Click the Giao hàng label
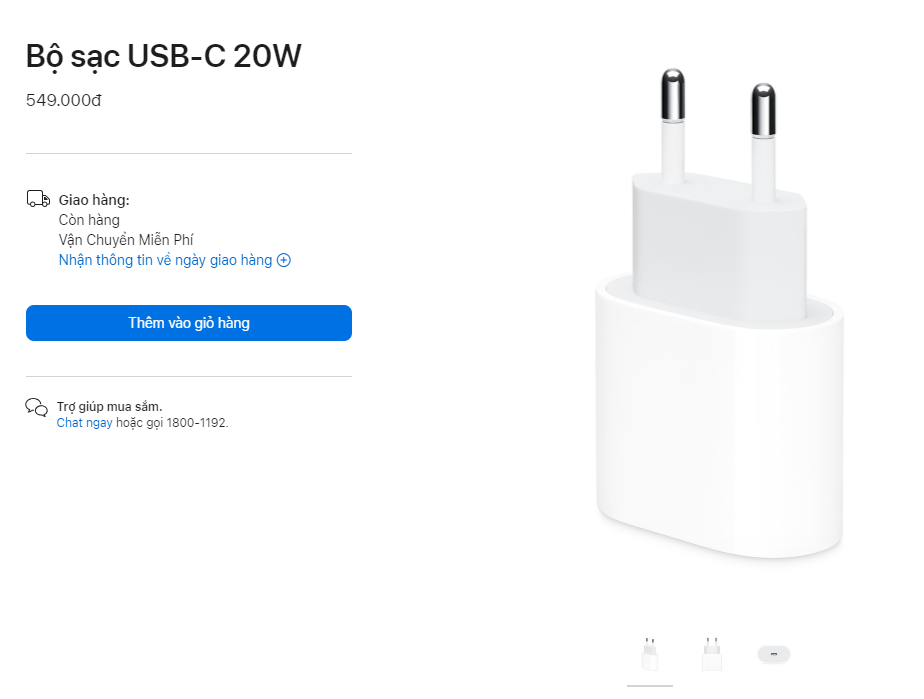 tap(93, 197)
